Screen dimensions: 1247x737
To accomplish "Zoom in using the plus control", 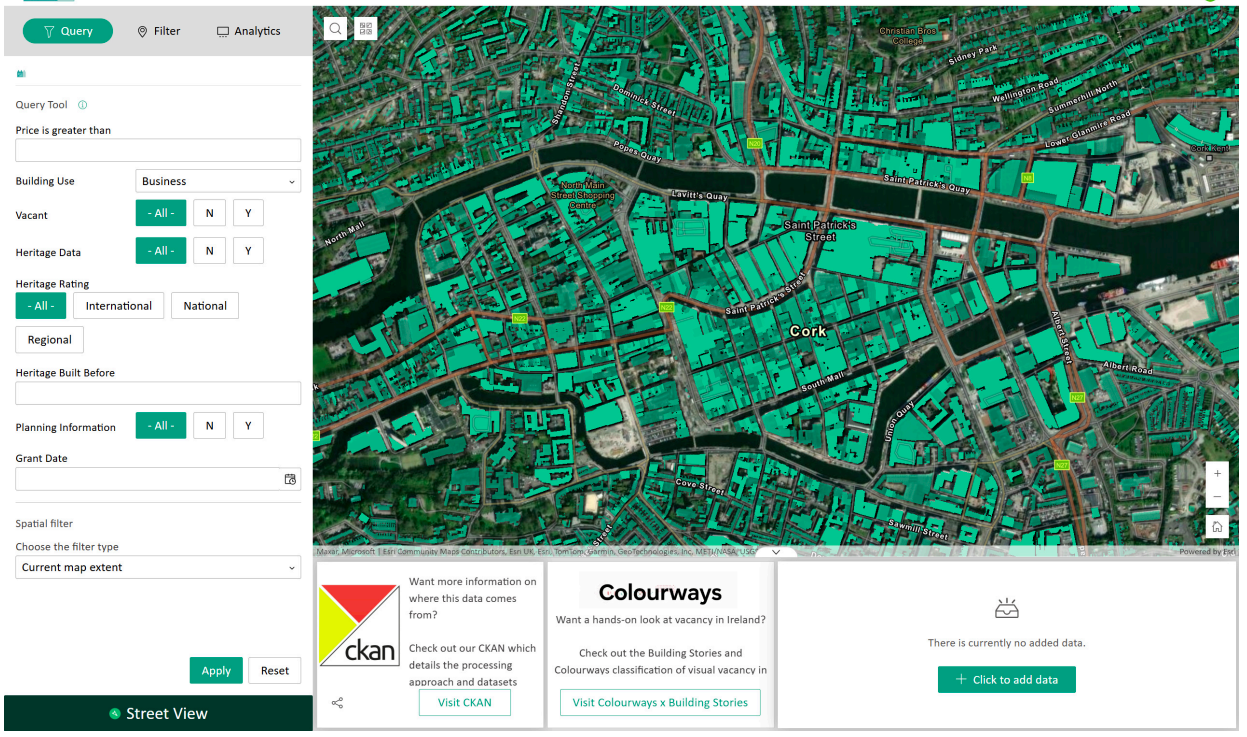I will [1217, 473].
